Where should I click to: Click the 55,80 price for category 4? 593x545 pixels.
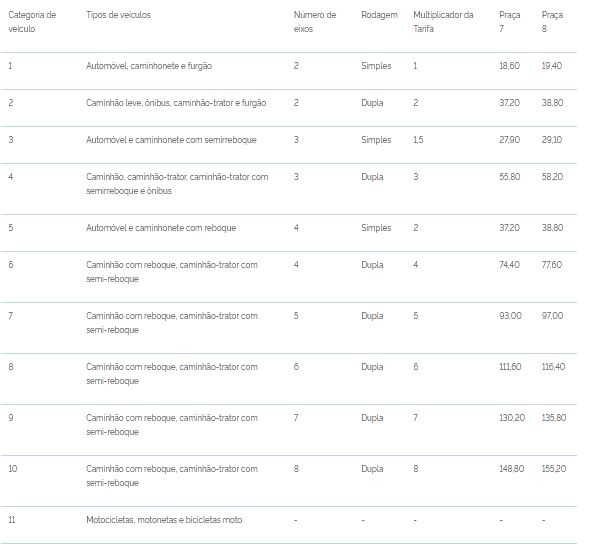click(510, 177)
